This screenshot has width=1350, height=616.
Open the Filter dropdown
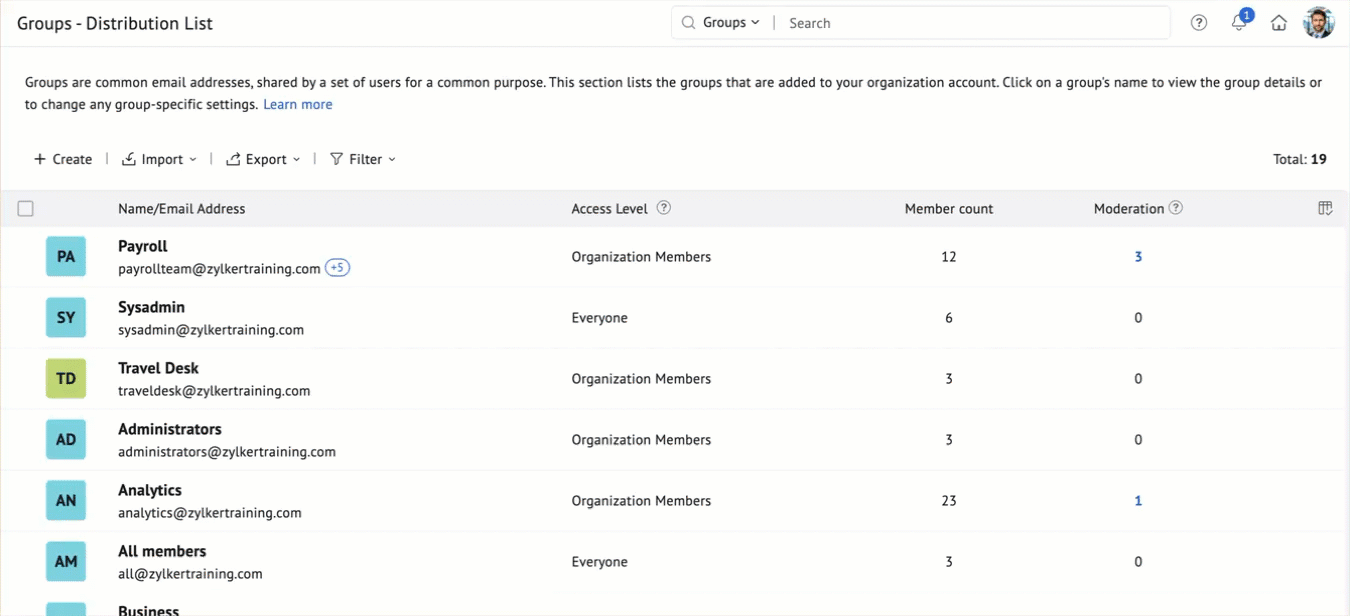point(363,159)
